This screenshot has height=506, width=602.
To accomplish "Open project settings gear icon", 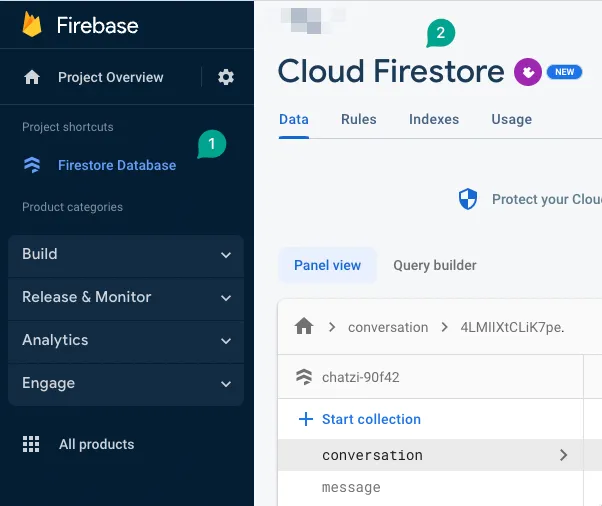I will click(226, 77).
